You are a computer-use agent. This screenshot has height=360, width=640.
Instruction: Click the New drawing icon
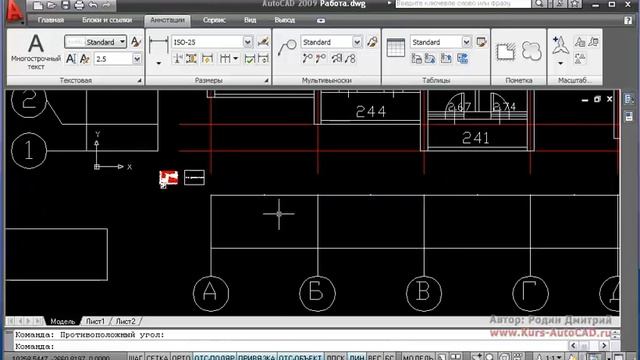tap(38, 5)
